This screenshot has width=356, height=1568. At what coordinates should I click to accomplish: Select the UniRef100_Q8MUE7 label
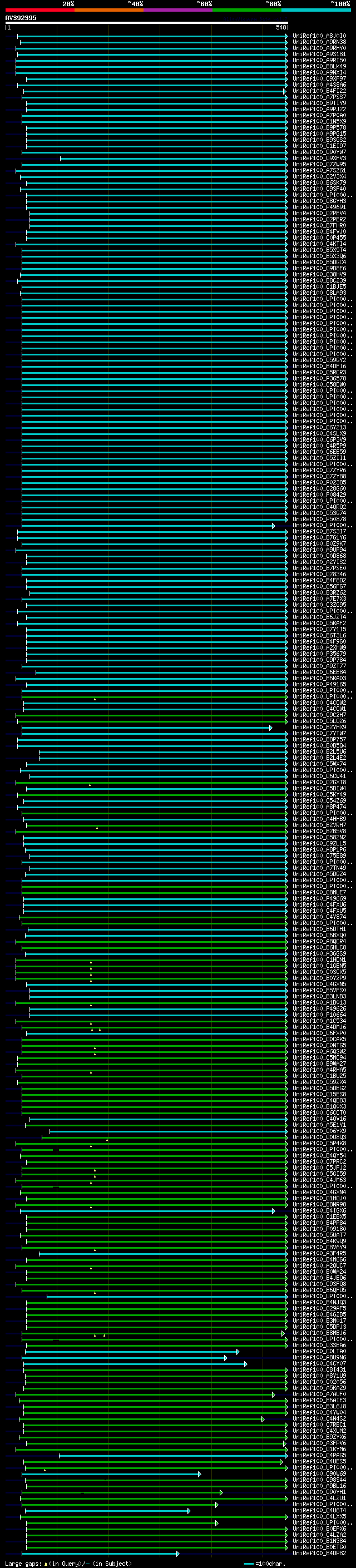(319, 892)
